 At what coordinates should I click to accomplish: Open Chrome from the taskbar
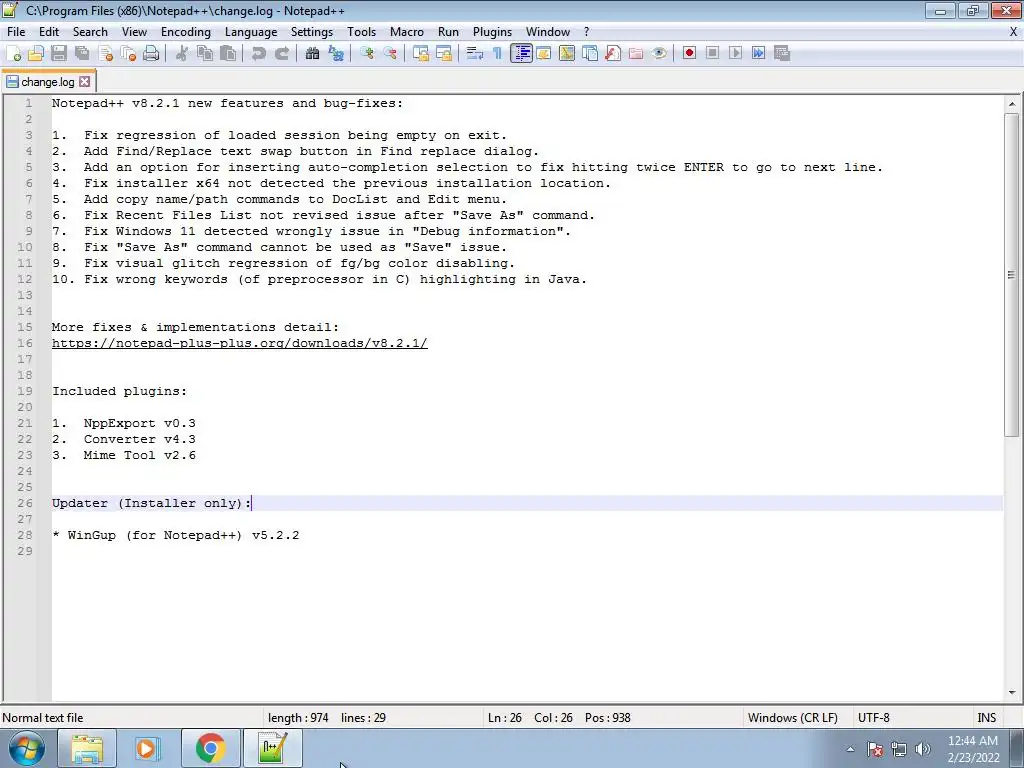click(210, 748)
